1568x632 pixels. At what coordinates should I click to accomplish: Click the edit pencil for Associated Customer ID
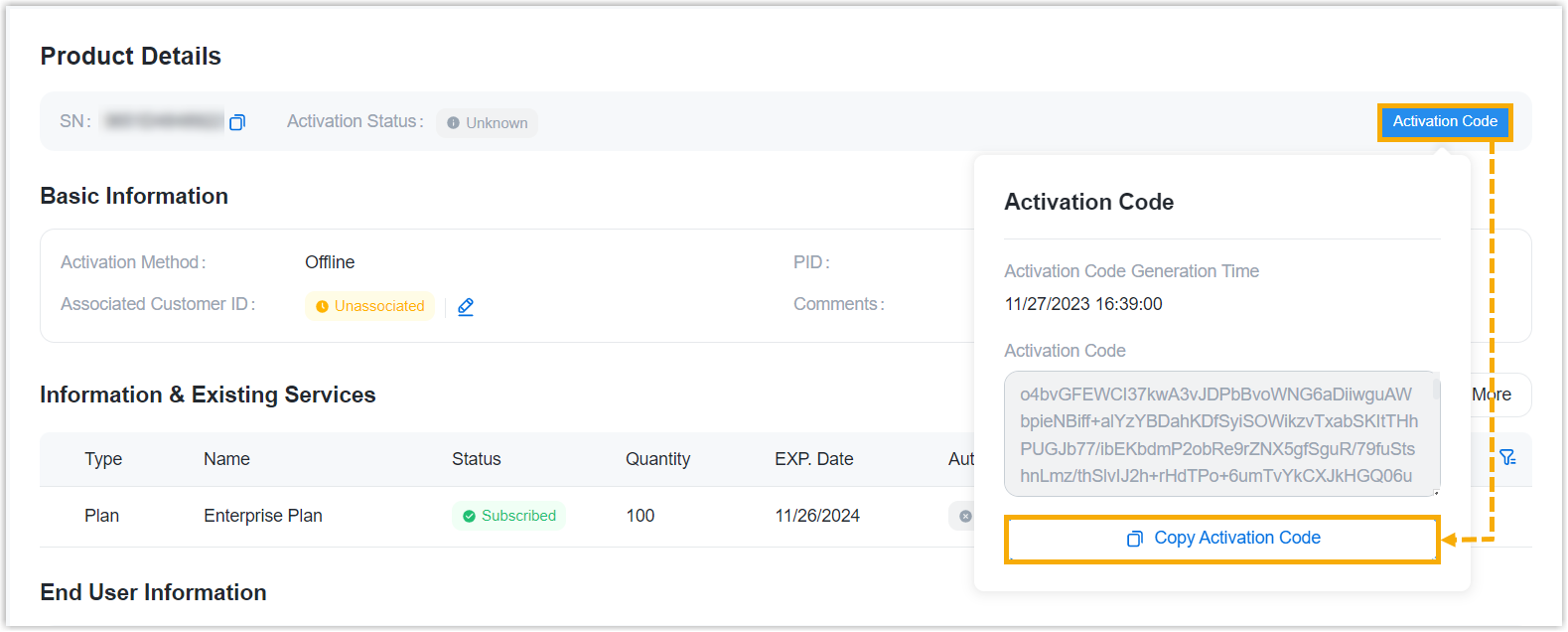tap(466, 307)
